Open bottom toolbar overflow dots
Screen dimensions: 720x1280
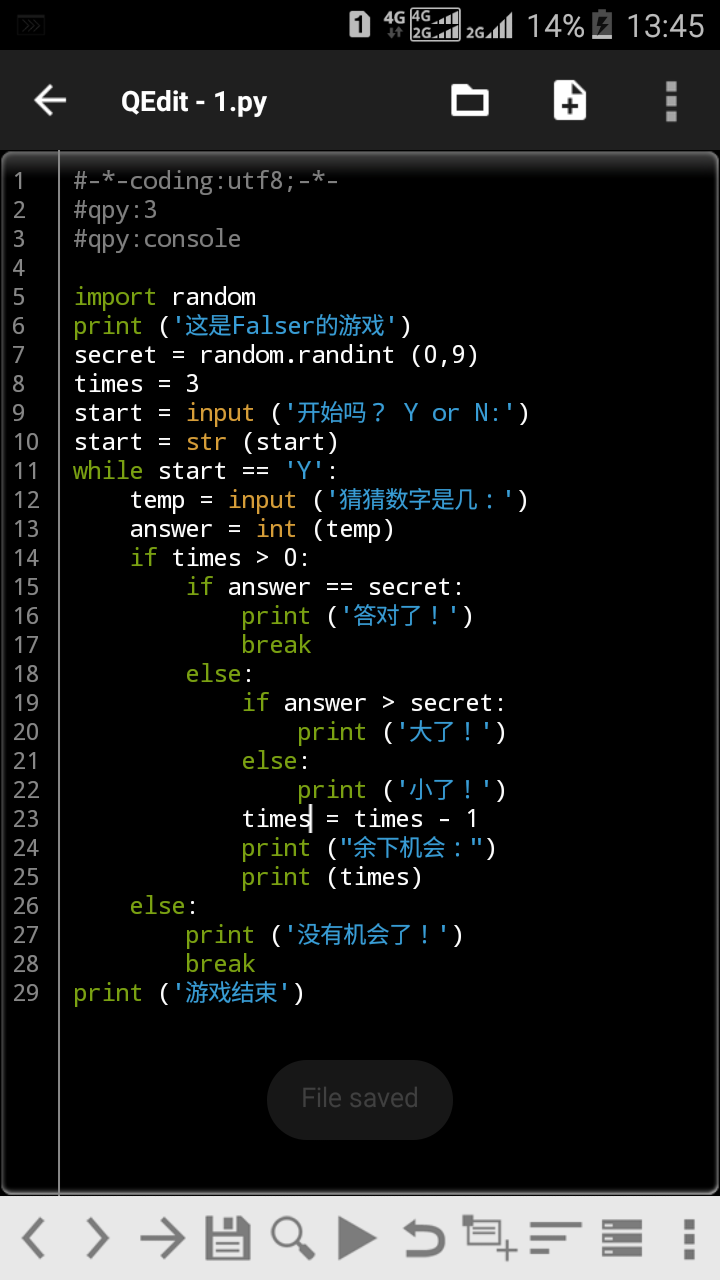[688, 1239]
